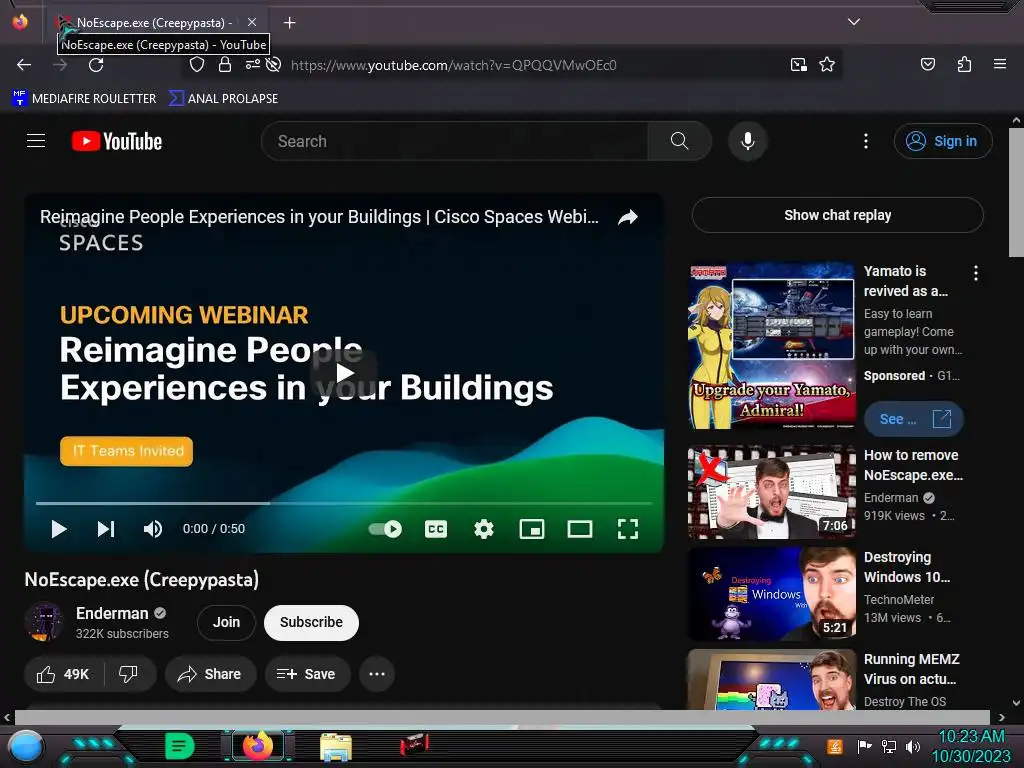The image size is (1024, 768).
Task: Click the address bar URL
Action: tap(453, 65)
